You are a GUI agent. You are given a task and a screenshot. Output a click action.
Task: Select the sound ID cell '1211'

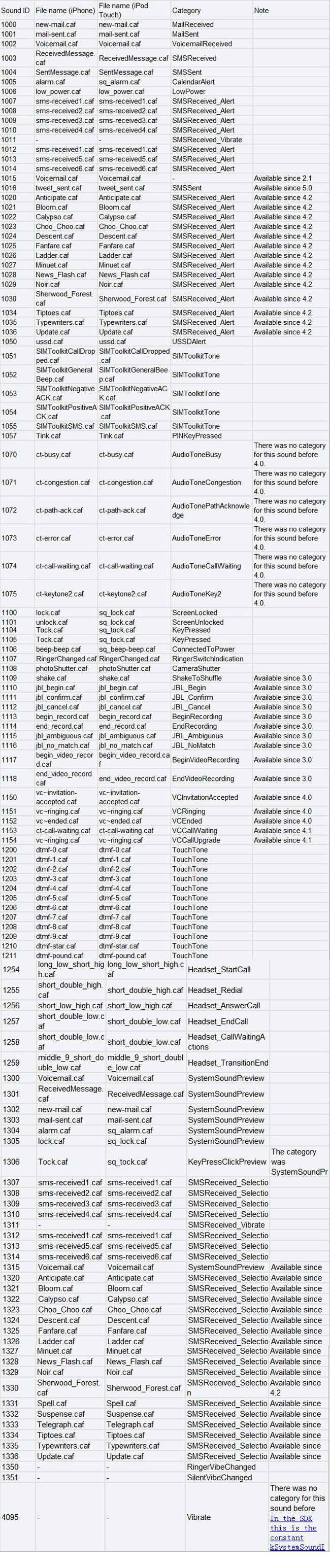tap(9, 956)
